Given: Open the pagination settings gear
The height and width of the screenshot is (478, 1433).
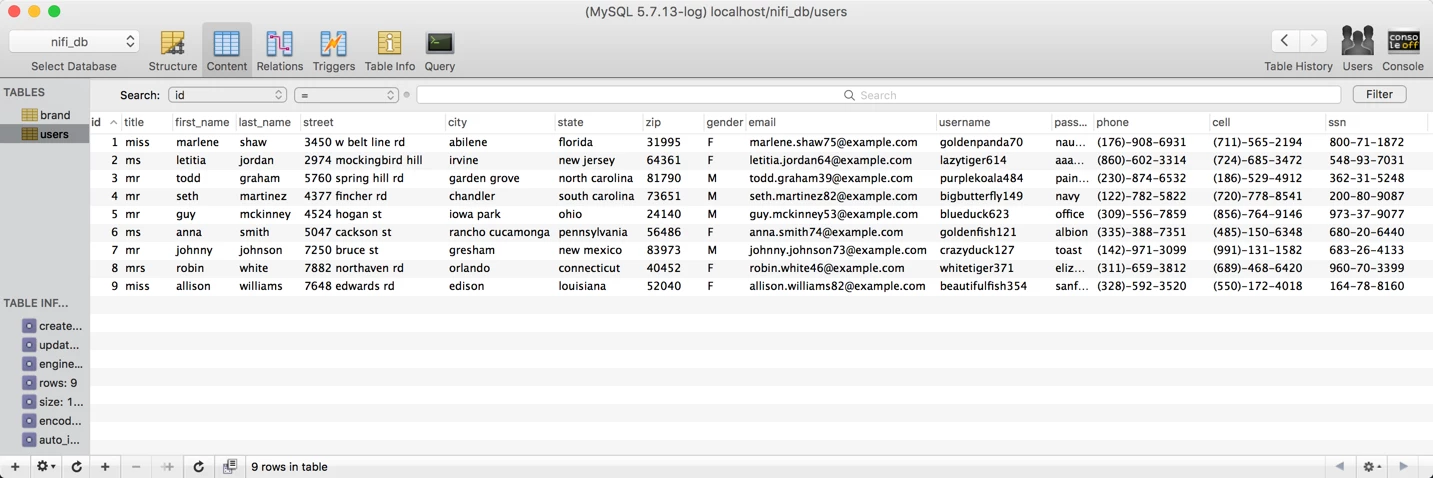Looking at the screenshot, I should point(1372,467).
